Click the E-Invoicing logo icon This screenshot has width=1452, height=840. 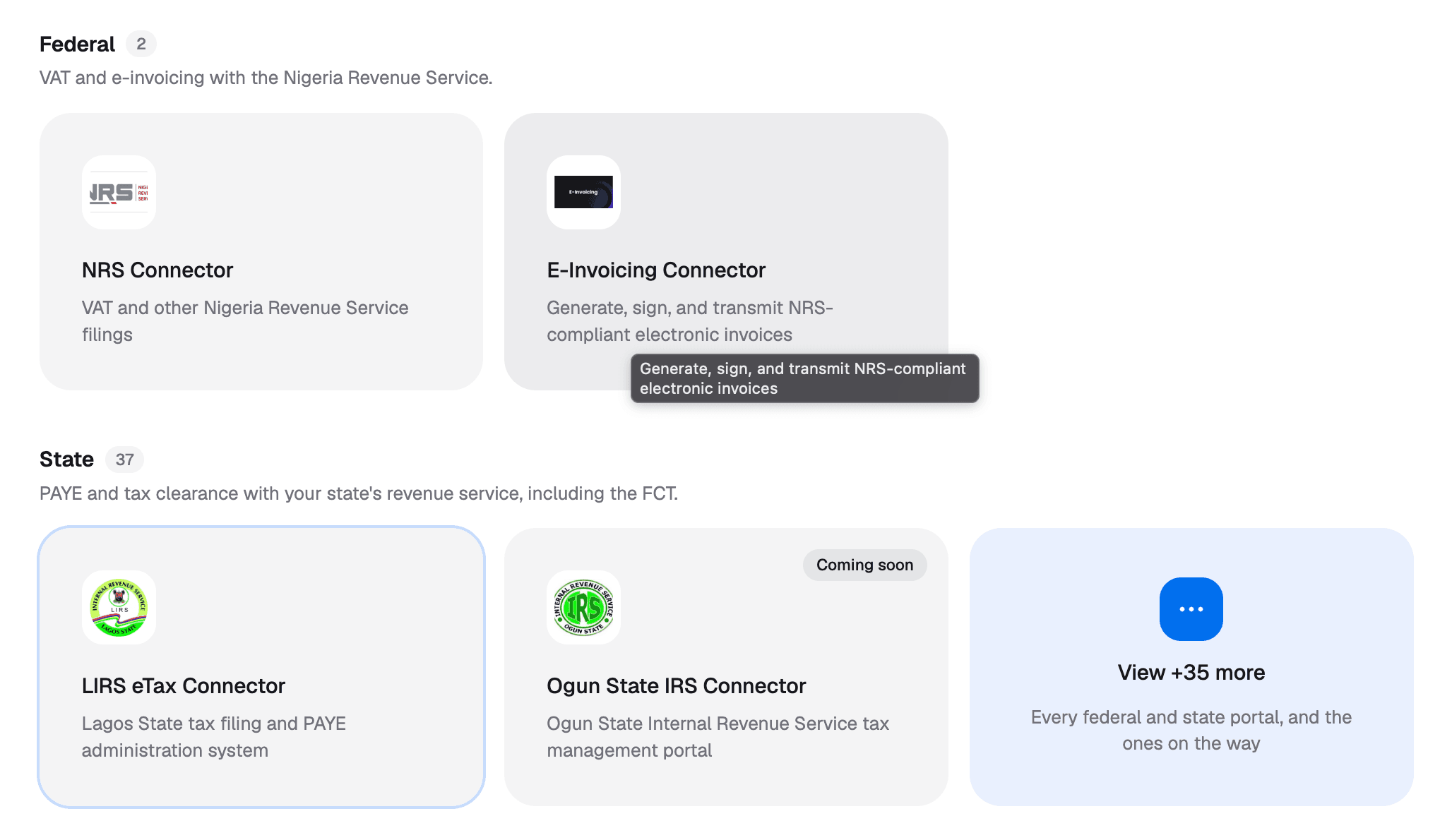pos(583,192)
